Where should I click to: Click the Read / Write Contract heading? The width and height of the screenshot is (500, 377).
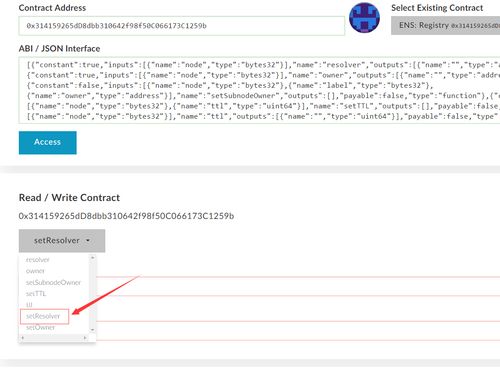[x=69, y=198]
